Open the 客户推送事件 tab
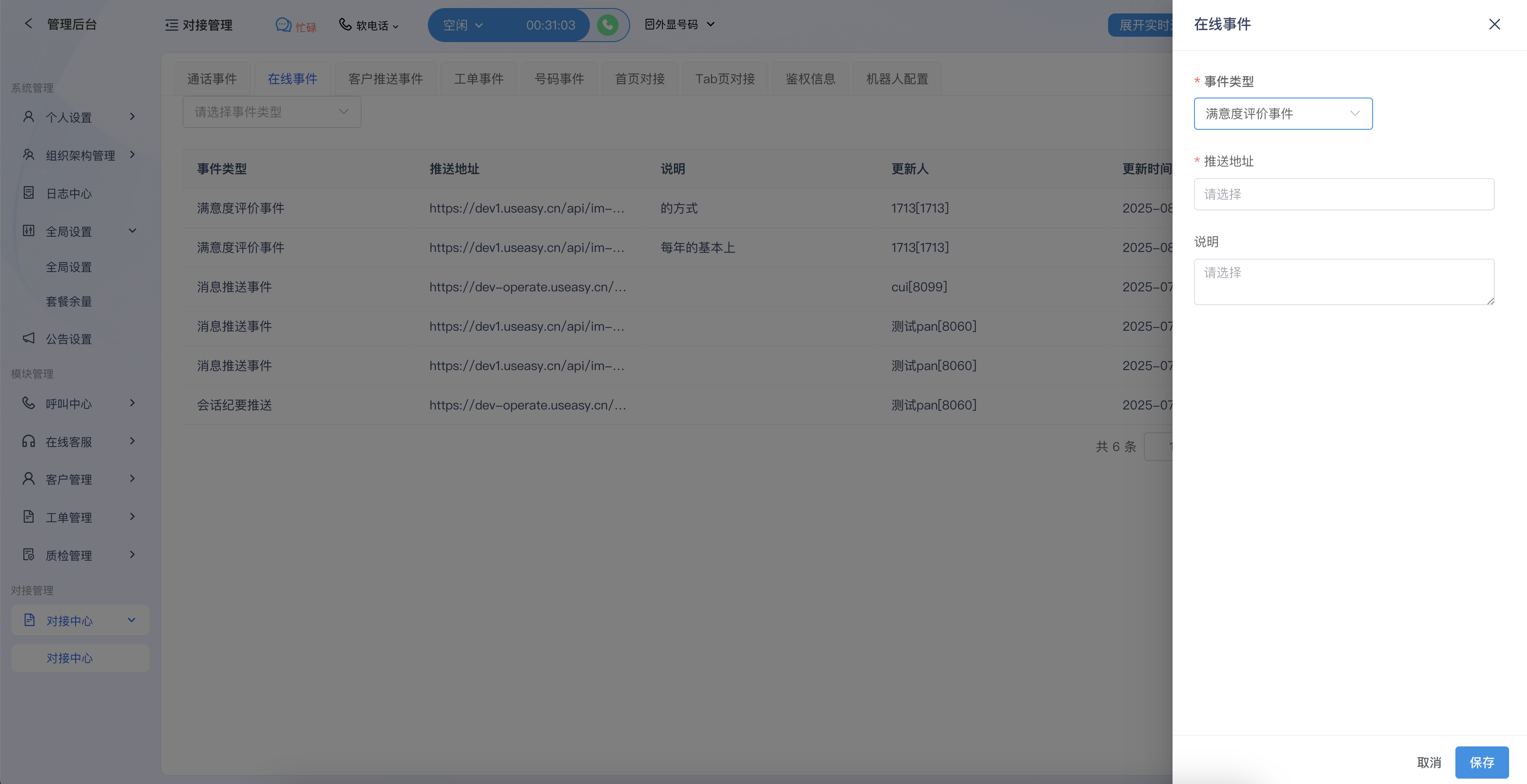This screenshot has height=784, width=1527. coord(385,78)
